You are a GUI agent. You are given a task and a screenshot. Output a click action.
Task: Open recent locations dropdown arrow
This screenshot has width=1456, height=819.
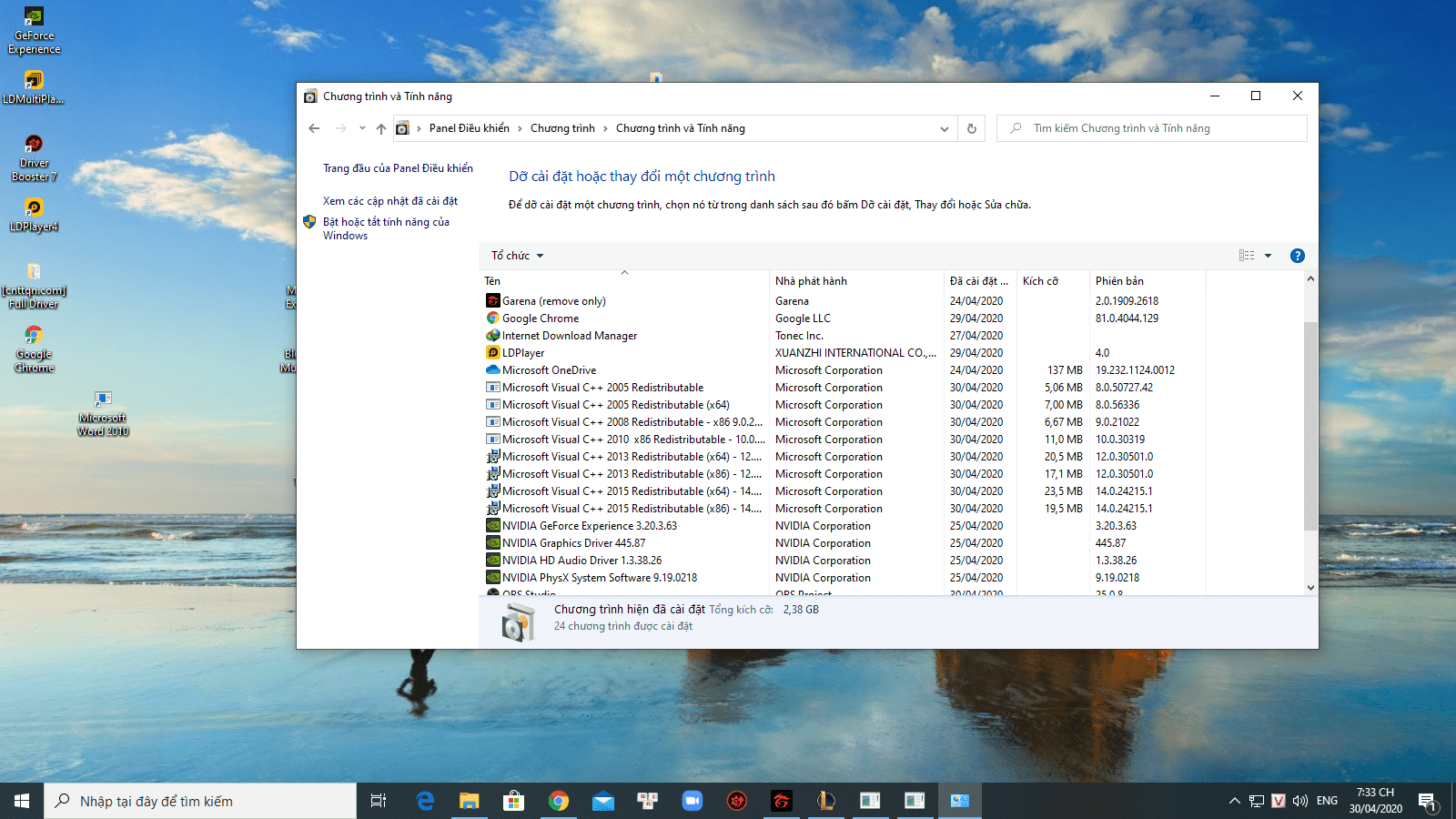(362, 128)
